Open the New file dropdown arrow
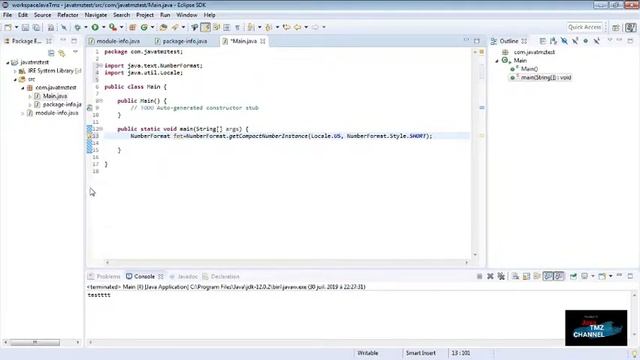 (x=16, y=27)
